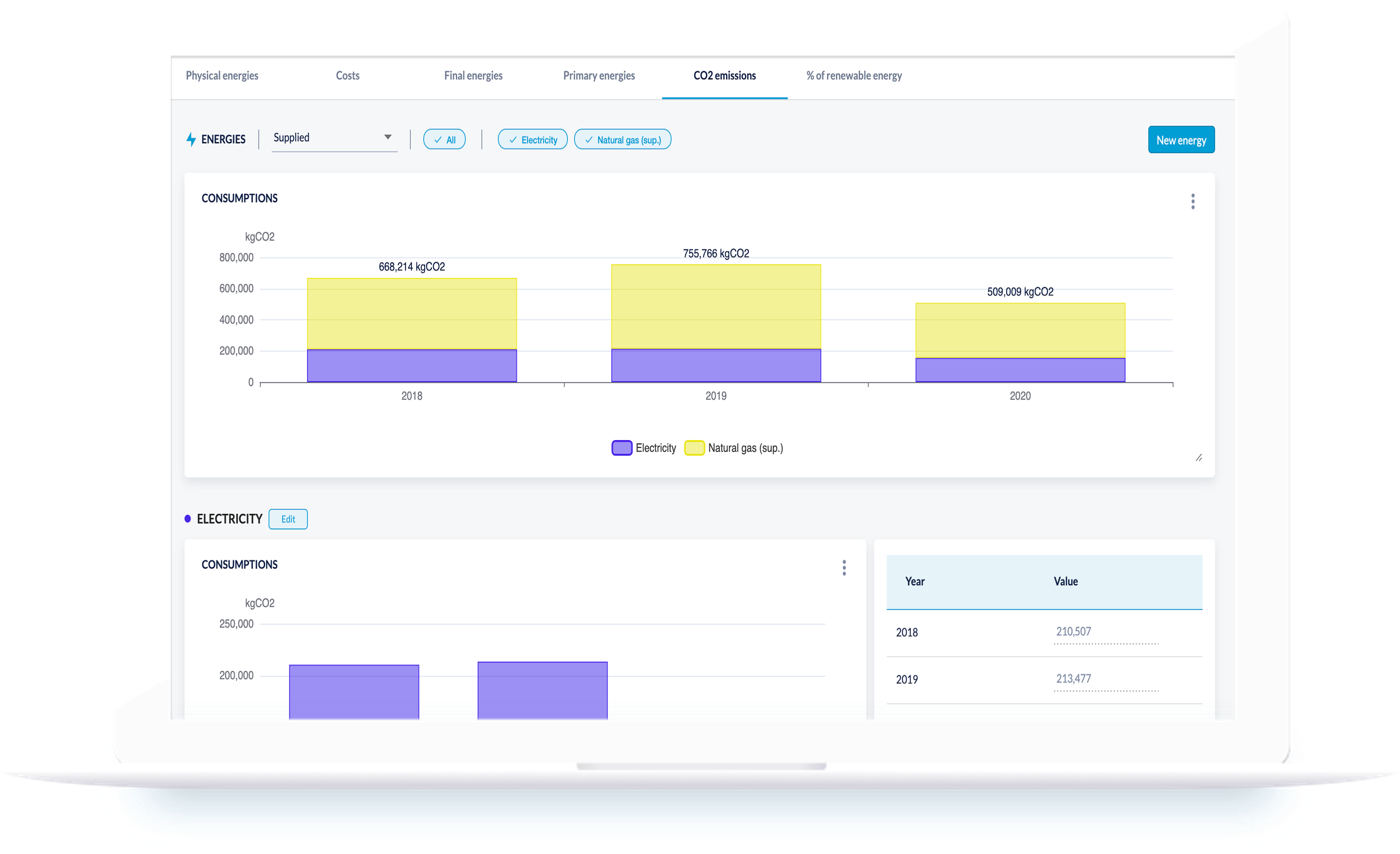The height and width of the screenshot is (854, 1400).
Task: Click the purple dot beside the Electricity heading
Action: tap(188, 519)
